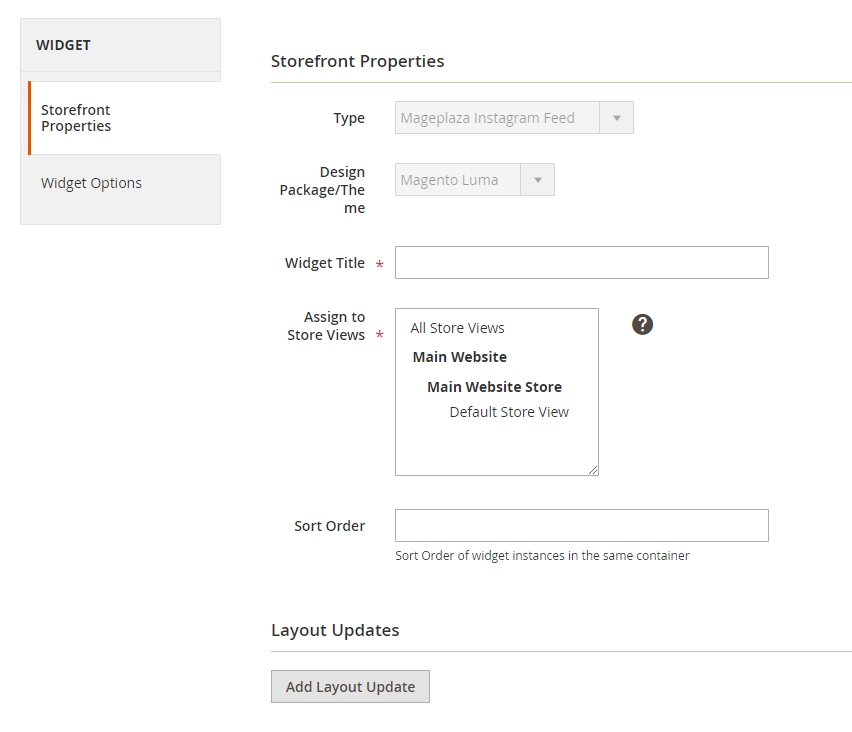Click the WIDGET sidebar header
Image resolution: width=852 pixels, height=732 pixels.
tap(64, 45)
